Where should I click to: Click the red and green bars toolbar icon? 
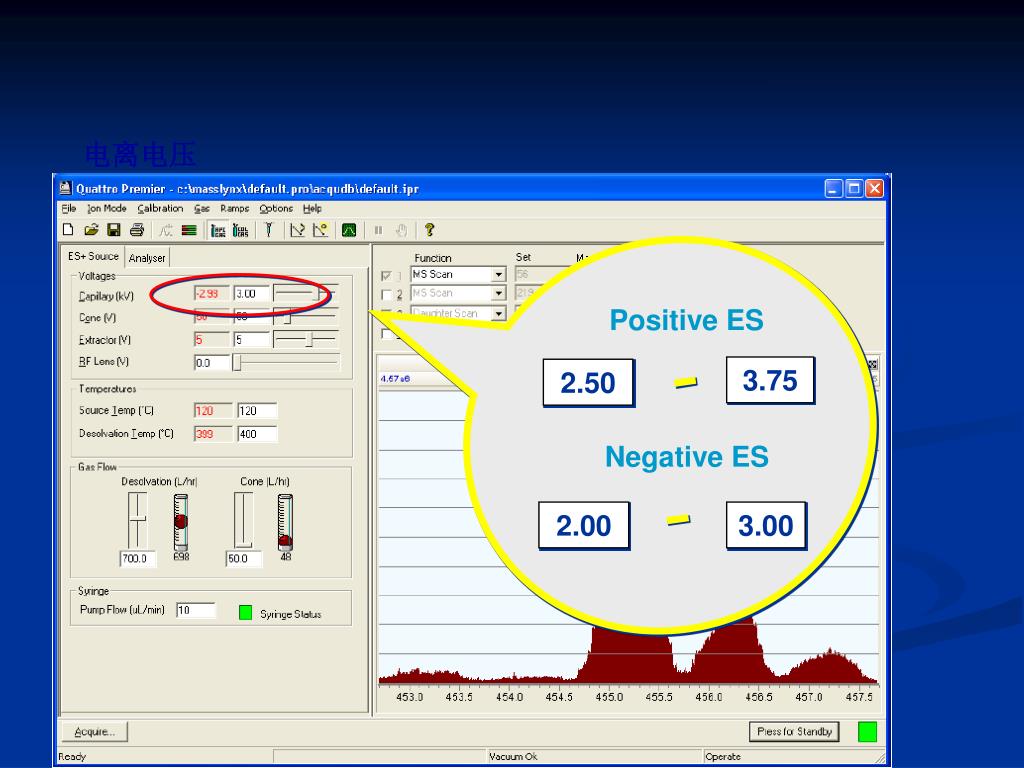189,230
